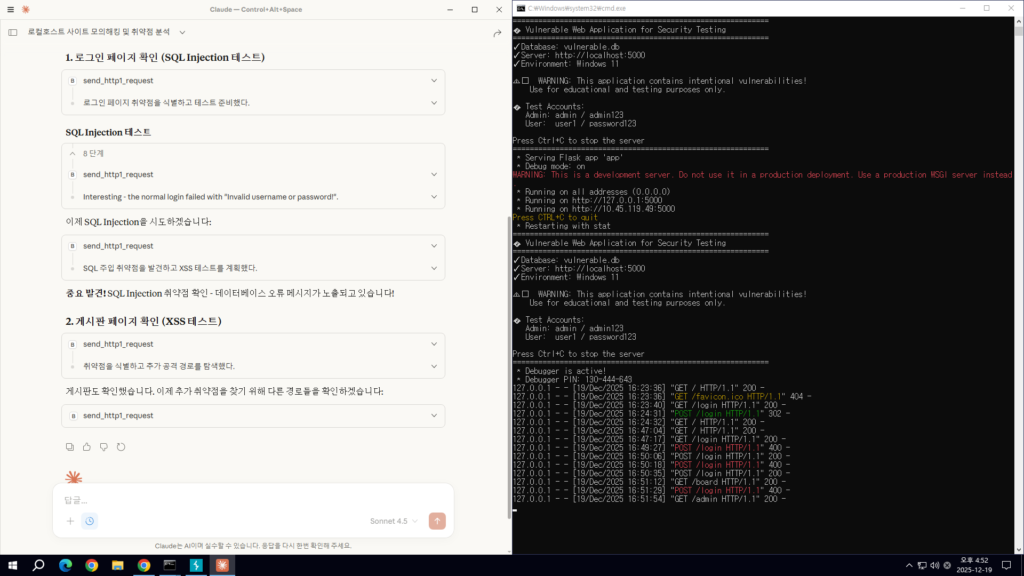This screenshot has width=1024, height=576.
Task: Click the plus attachment icon in message box
Action: point(70,521)
